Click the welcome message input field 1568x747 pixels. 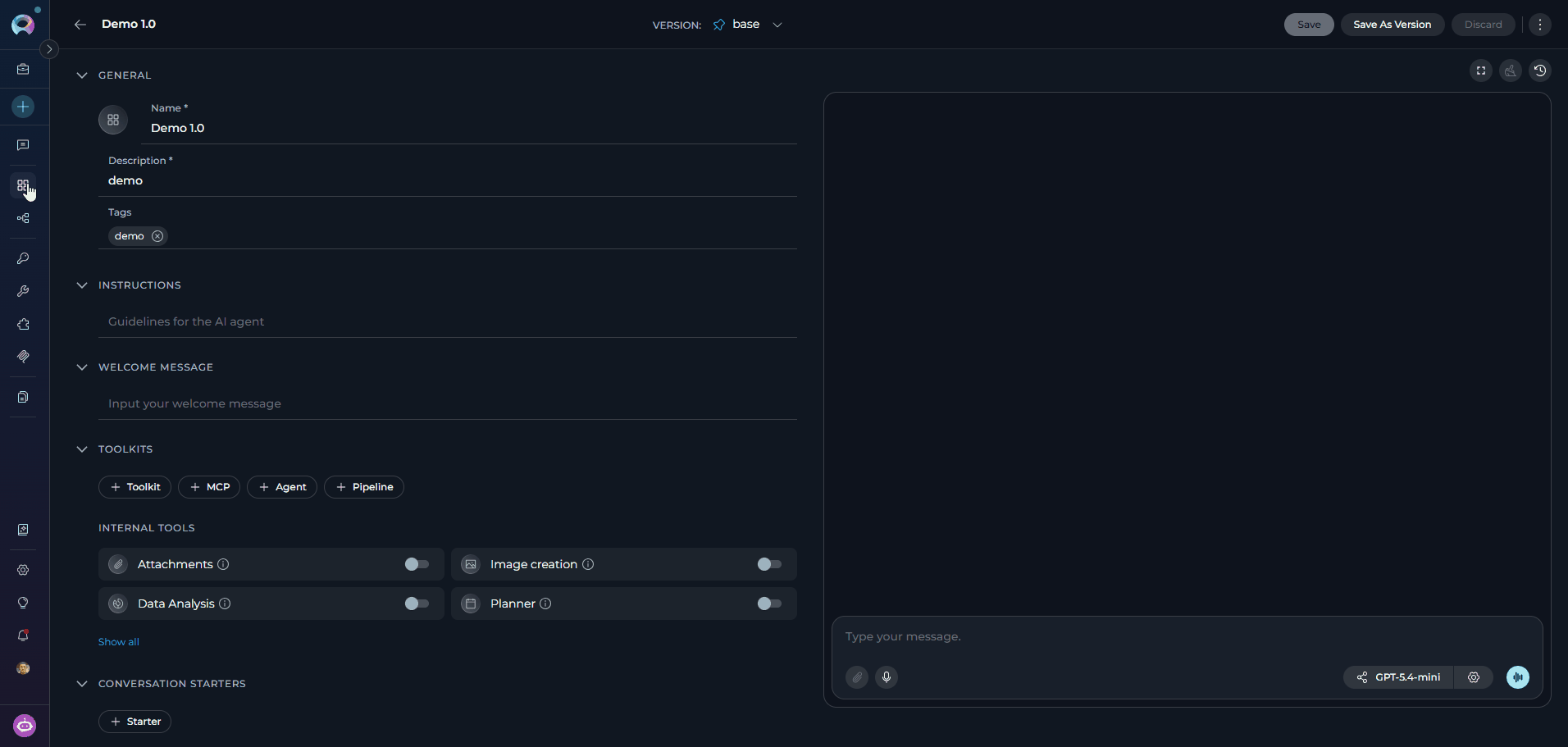tap(448, 403)
